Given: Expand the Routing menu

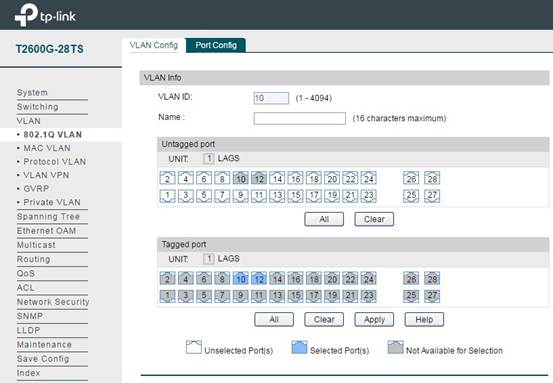Looking at the screenshot, I should point(34,259).
